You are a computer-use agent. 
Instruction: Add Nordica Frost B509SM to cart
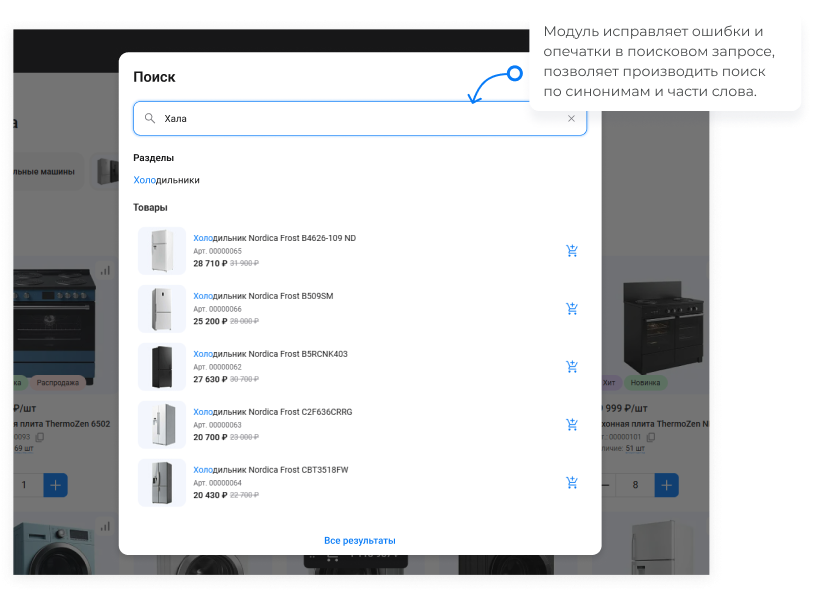(572, 309)
